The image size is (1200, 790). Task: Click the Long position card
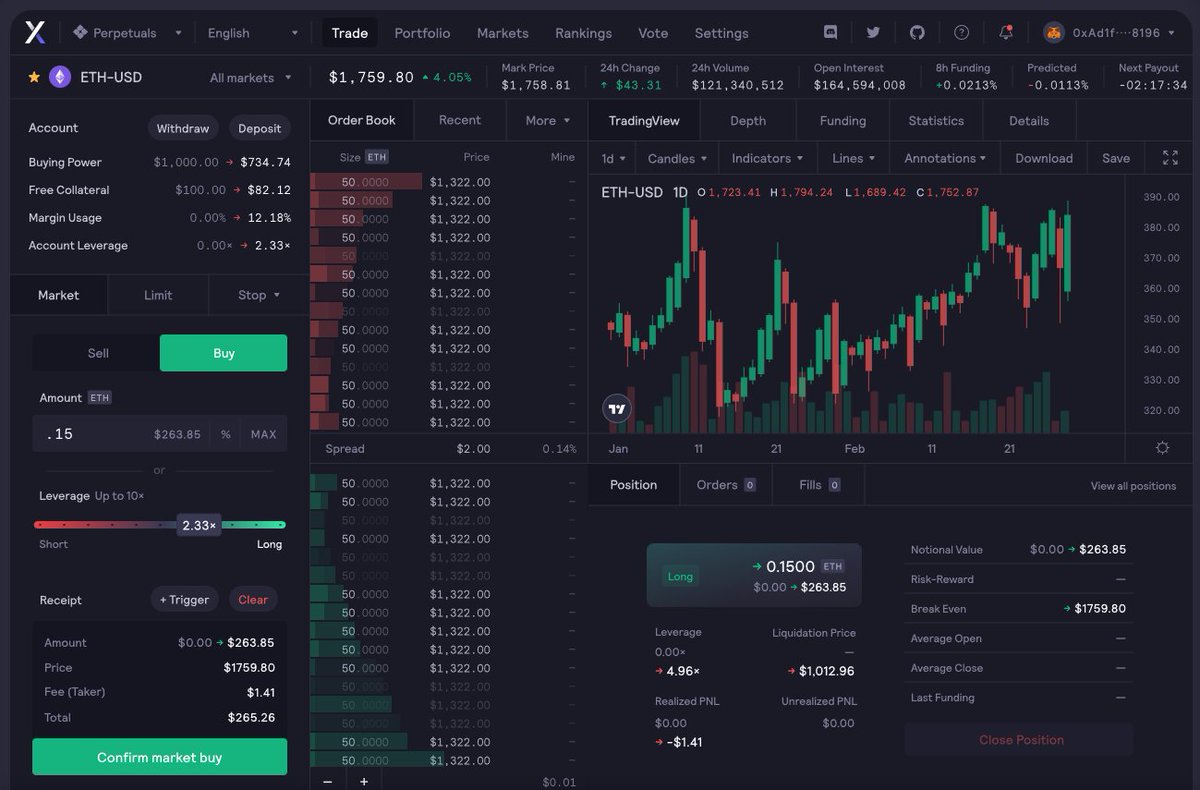754,575
